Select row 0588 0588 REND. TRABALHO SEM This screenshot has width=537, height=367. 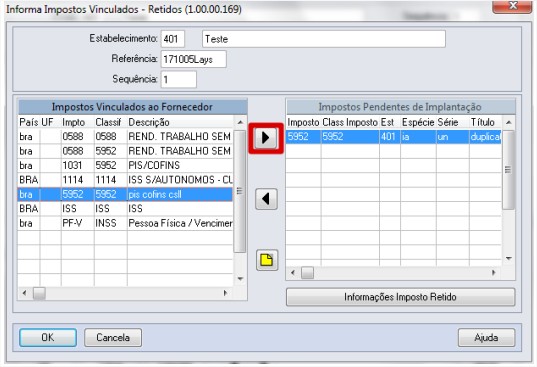click(125, 137)
